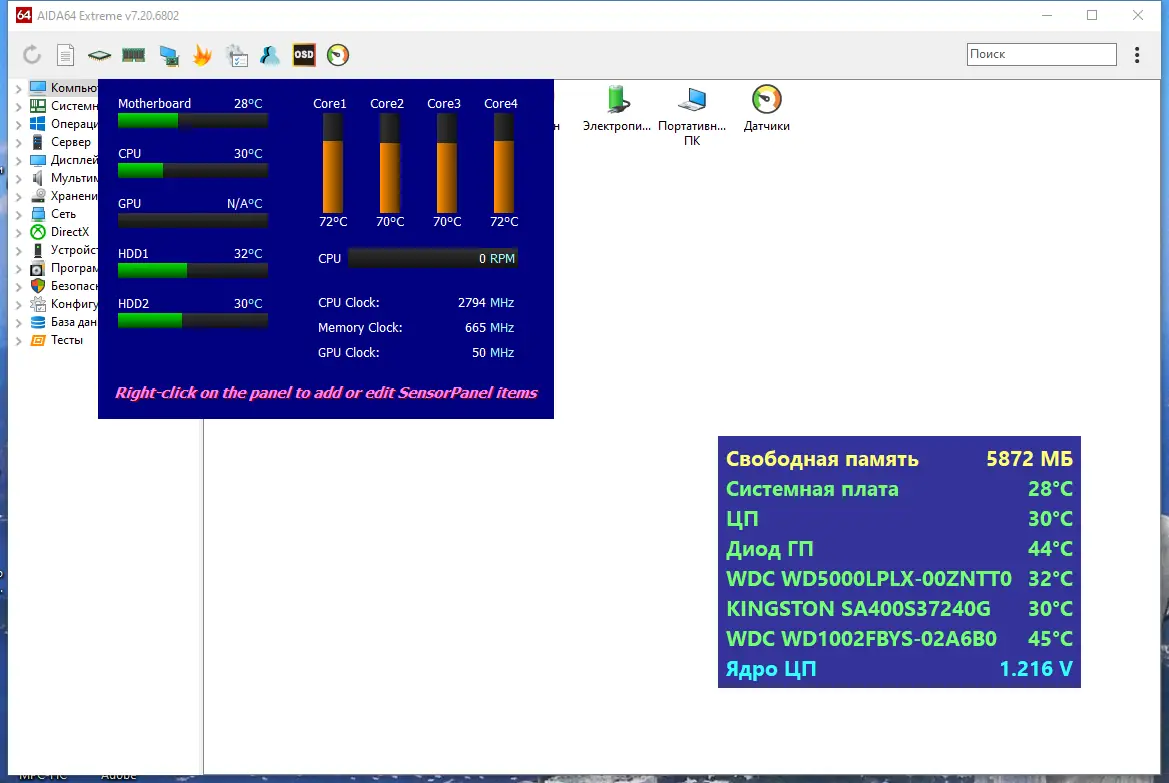Screen dimensions: 1169x783
Task: Click the CPU fan 0 RPM bar
Action: 432,258
